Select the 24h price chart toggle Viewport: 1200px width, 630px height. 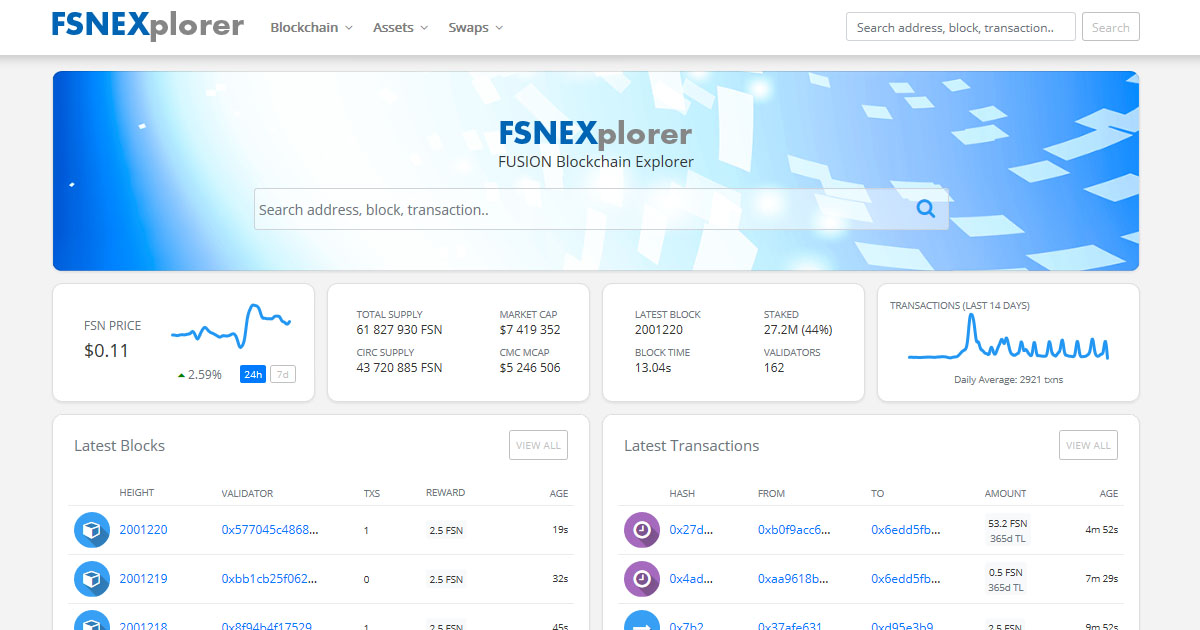(252, 375)
